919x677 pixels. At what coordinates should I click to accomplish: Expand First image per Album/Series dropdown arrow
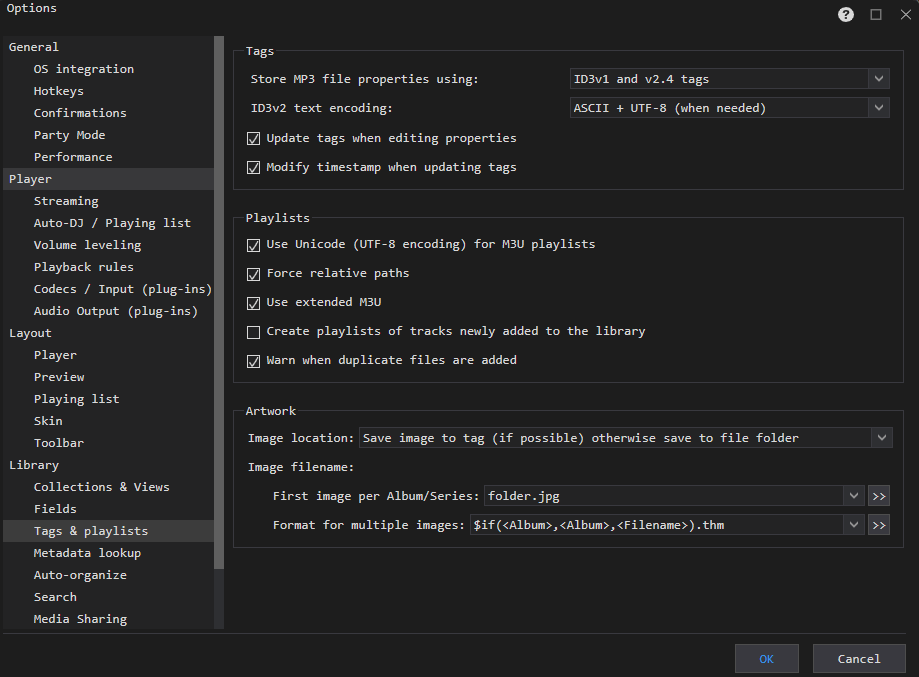[853, 496]
